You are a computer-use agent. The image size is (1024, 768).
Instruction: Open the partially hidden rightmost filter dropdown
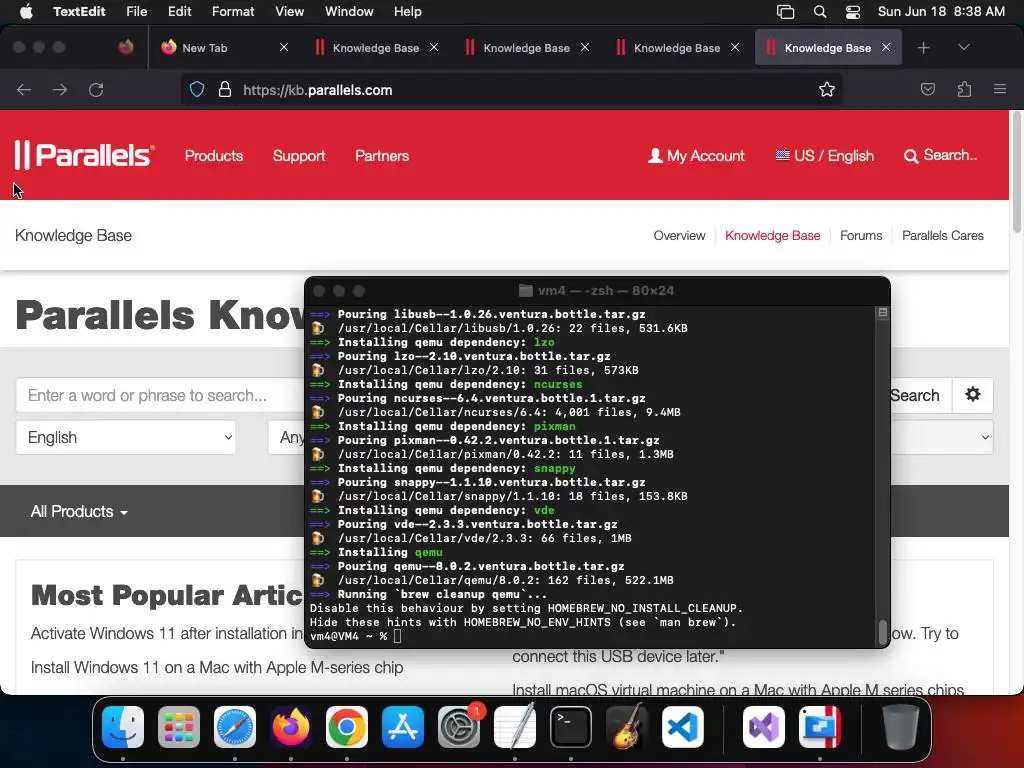click(942, 437)
